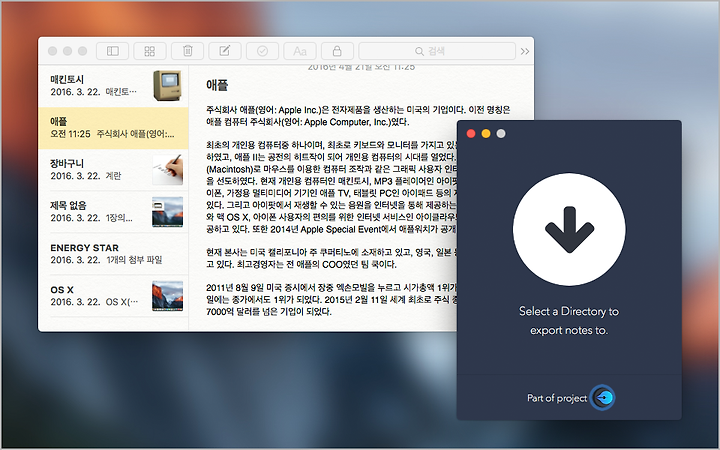
Task: Open the OS X note
Action: pyautogui.click(x=113, y=296)
